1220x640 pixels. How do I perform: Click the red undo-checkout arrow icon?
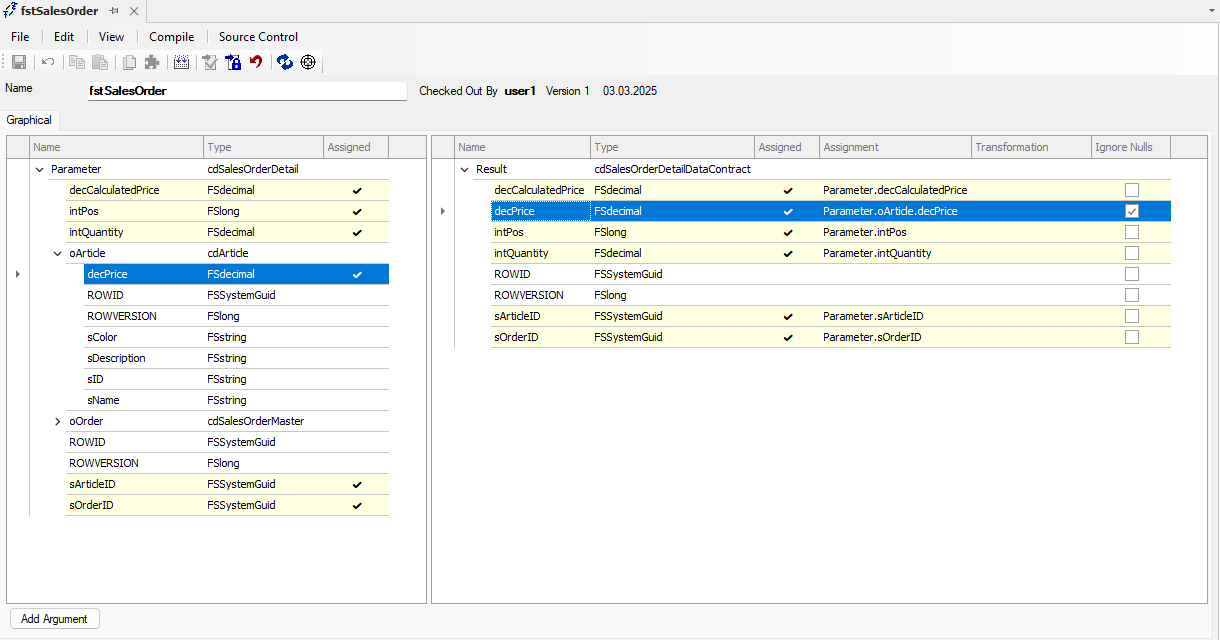click(256, 62)
